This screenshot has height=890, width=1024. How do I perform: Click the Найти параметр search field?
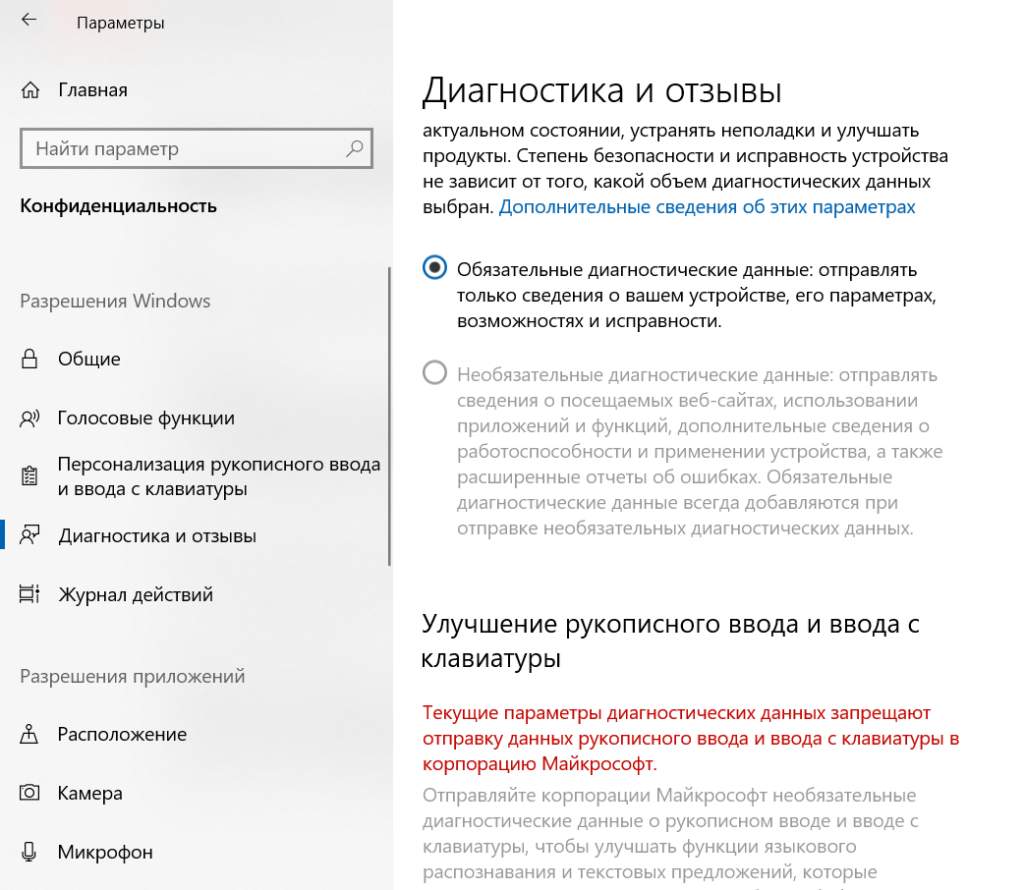point(196,149)
